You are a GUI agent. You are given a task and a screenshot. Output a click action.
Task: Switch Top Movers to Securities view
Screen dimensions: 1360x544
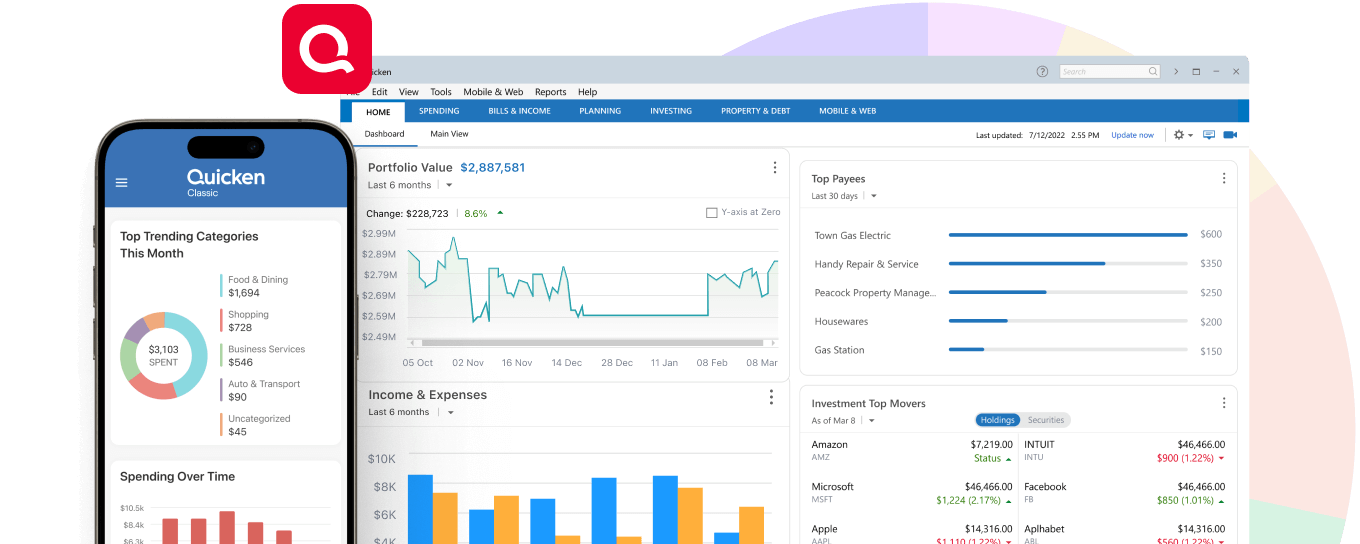(1046, 420)
